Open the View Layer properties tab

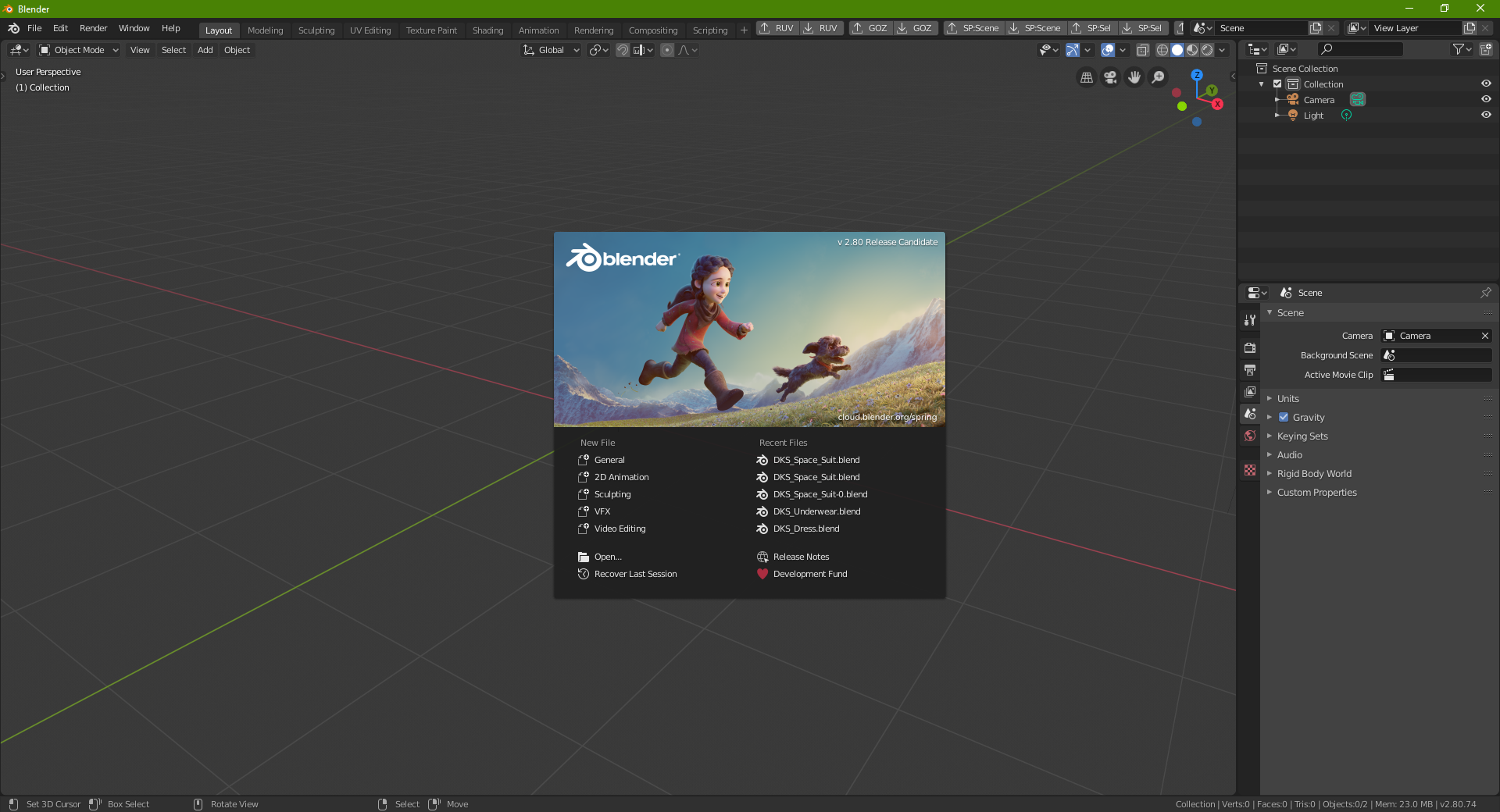(1250, 391)
